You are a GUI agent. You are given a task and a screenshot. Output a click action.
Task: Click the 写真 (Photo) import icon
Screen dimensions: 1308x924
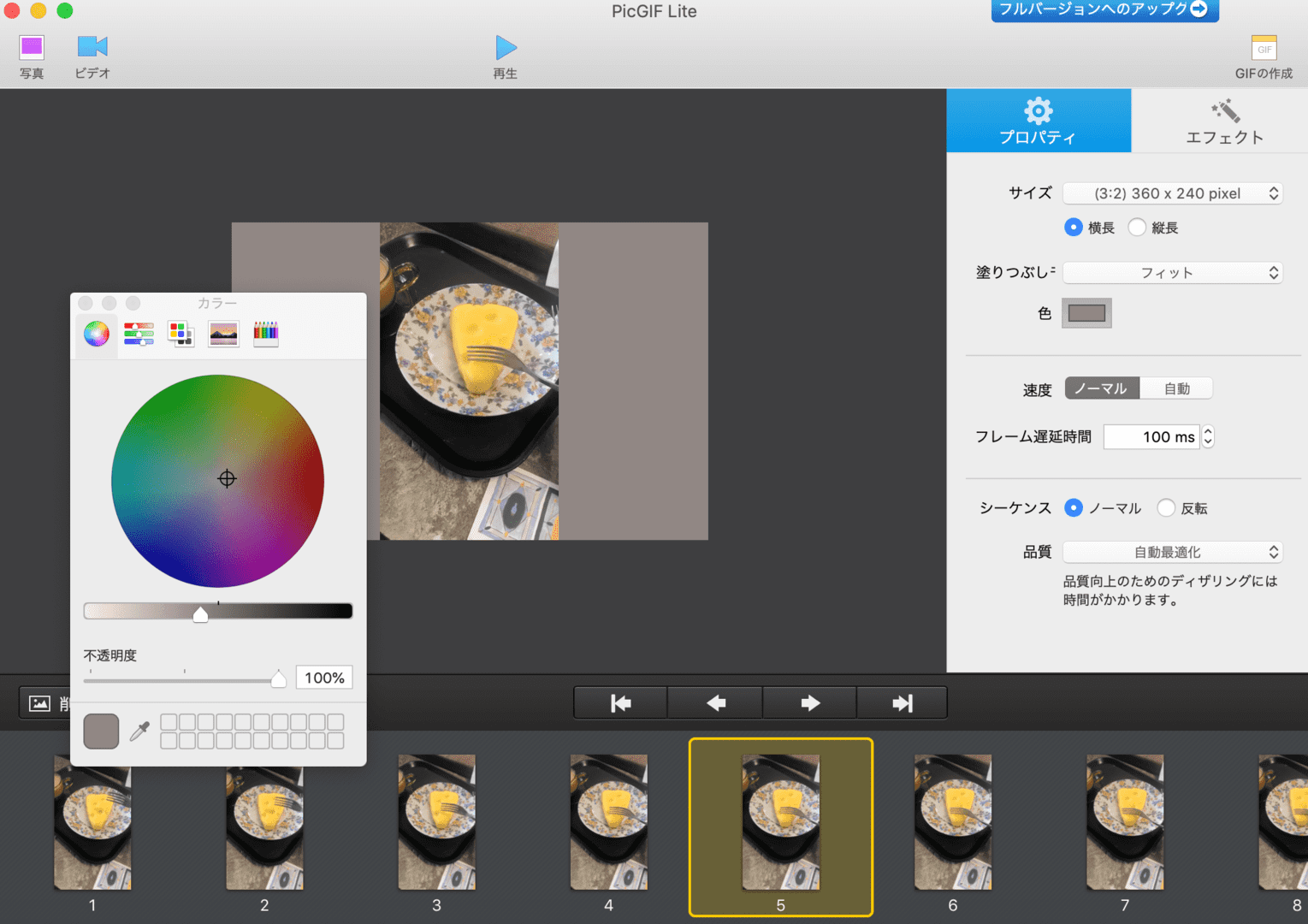pyautogui.click(x=32, y=48)
